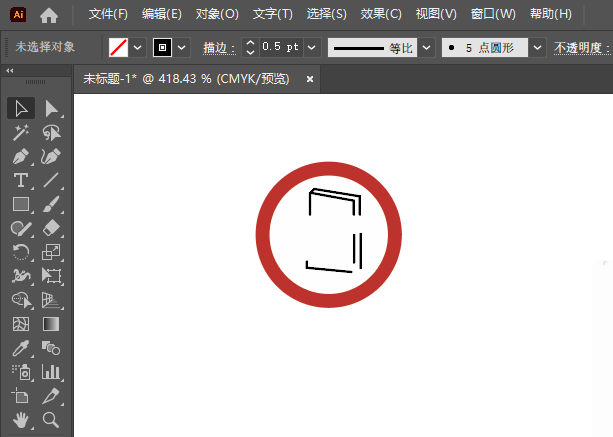The image size is (613, 437).
Task: Click the black book outline on canvas
Action: 333,230
